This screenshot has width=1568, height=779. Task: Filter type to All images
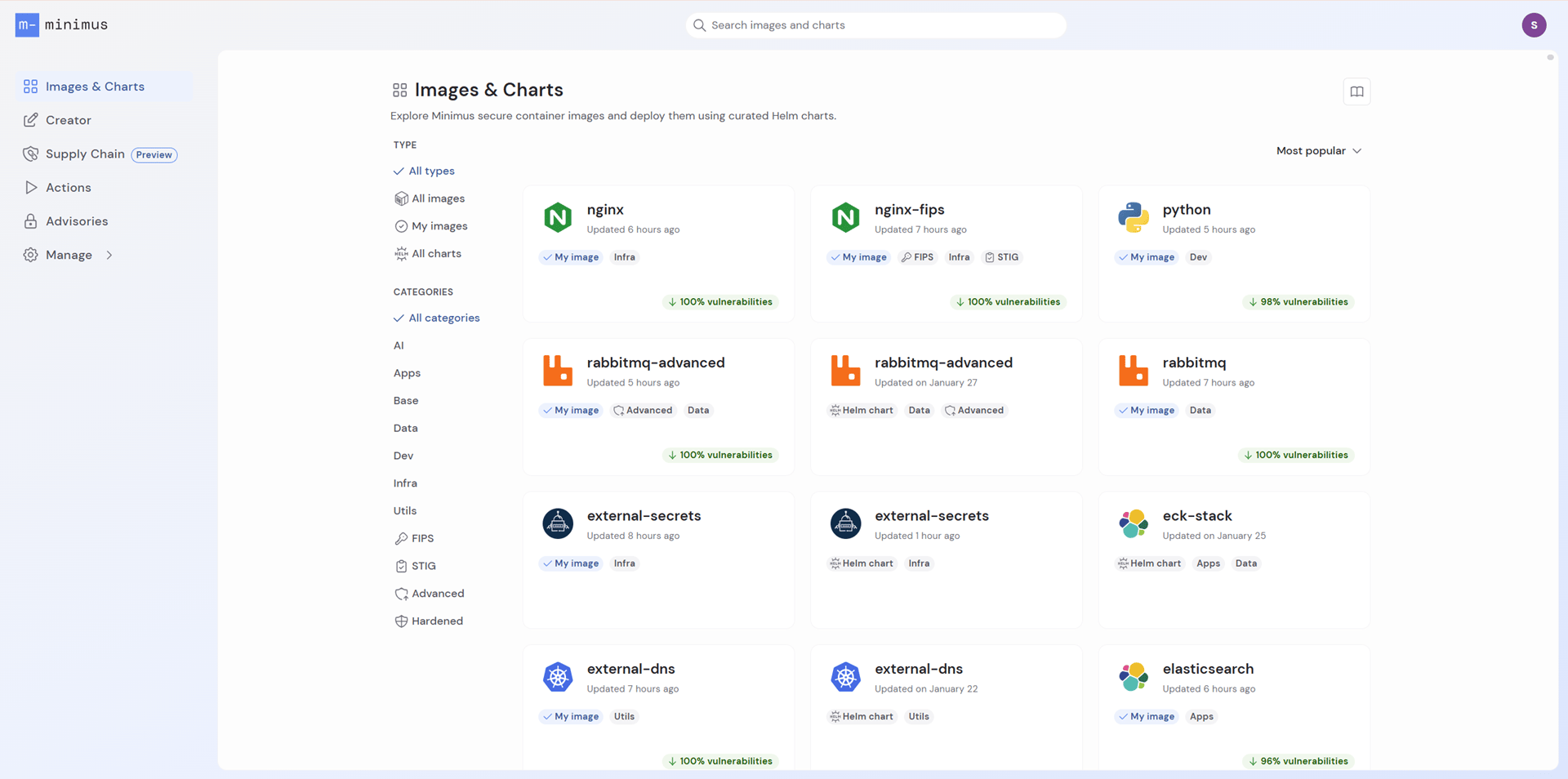[430, 198]
